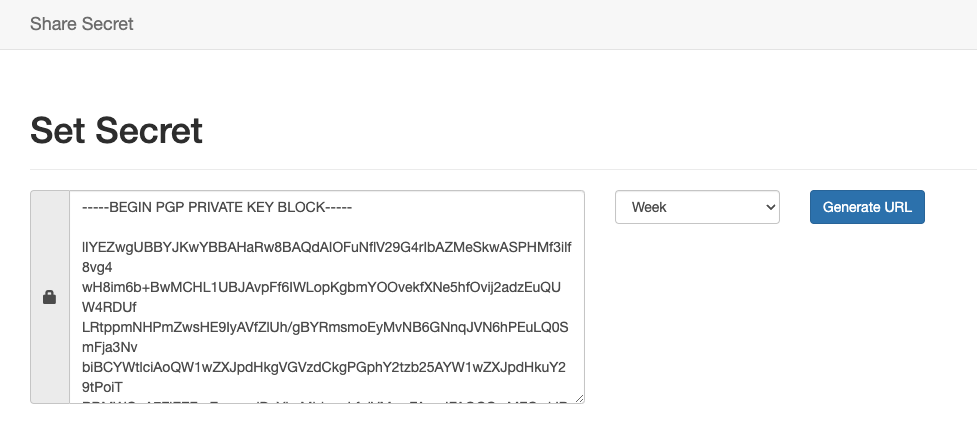Open the Week expiration dropdown

pos(696,207)
